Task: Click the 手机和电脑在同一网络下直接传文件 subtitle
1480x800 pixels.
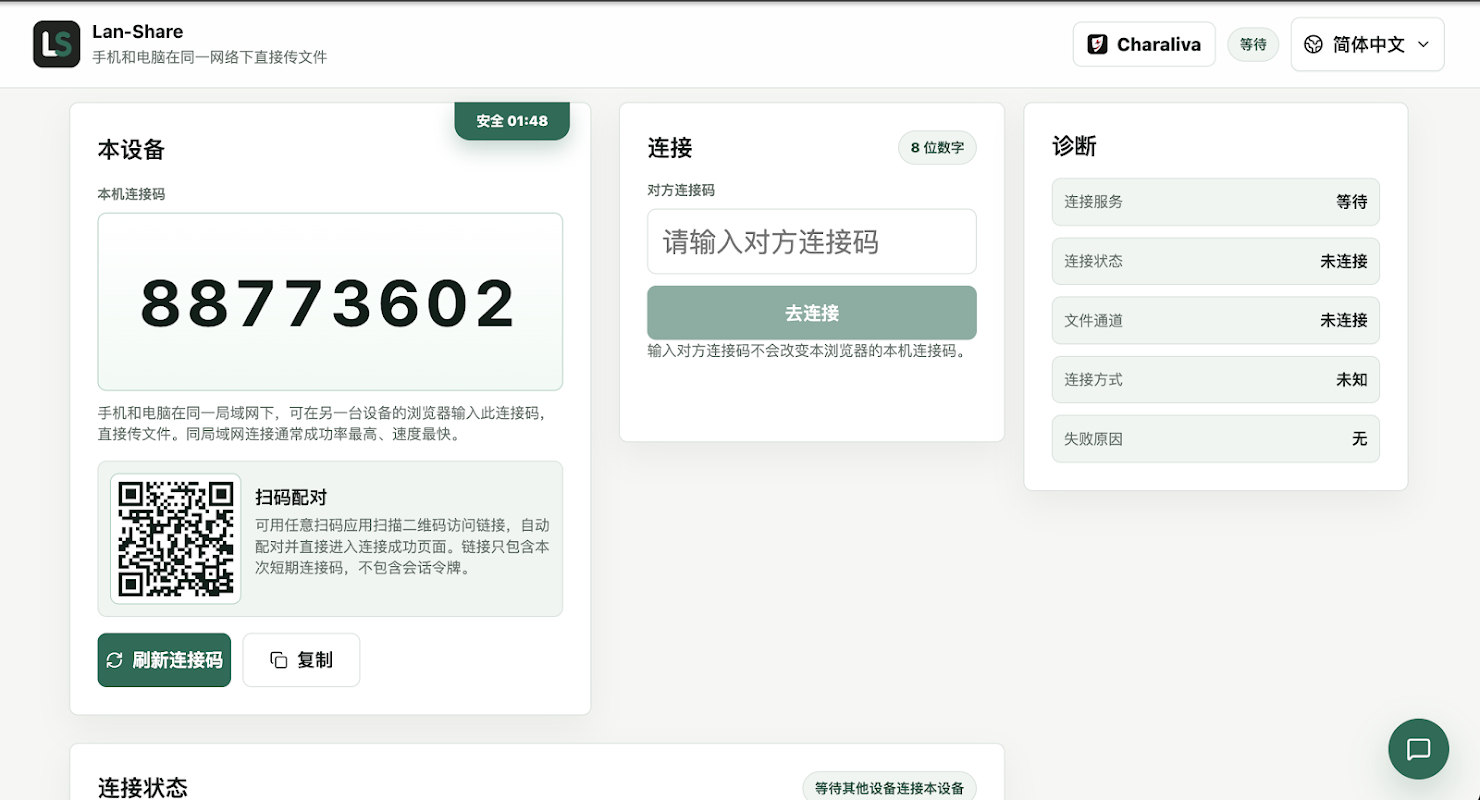Action: [210, 58]
